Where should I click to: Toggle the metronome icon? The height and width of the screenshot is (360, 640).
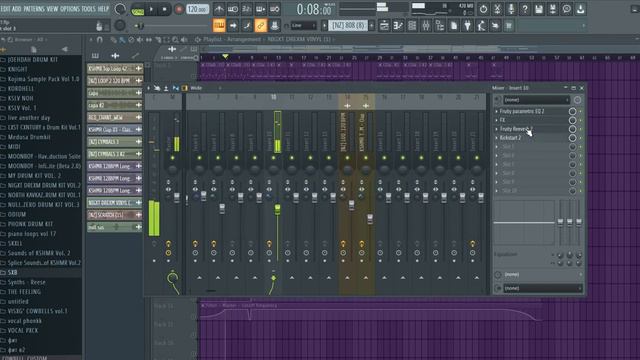point(219,9)
